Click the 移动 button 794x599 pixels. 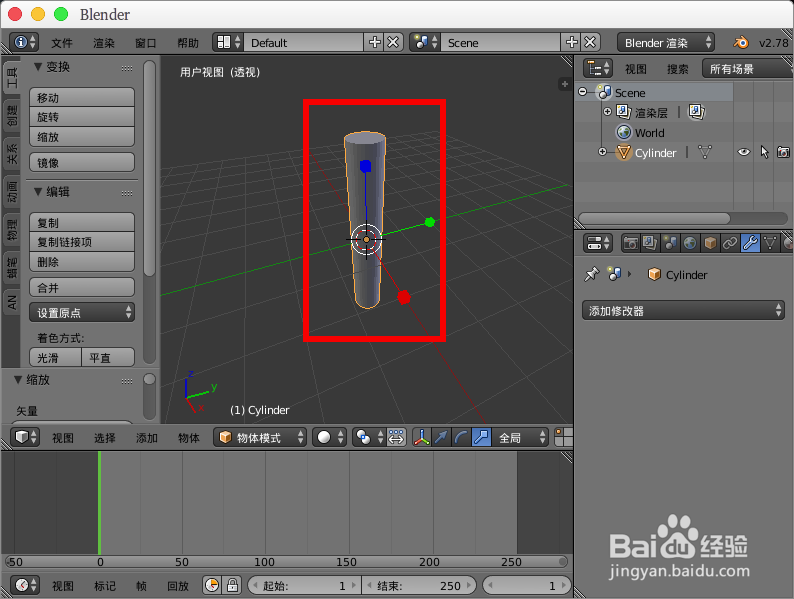82,97
